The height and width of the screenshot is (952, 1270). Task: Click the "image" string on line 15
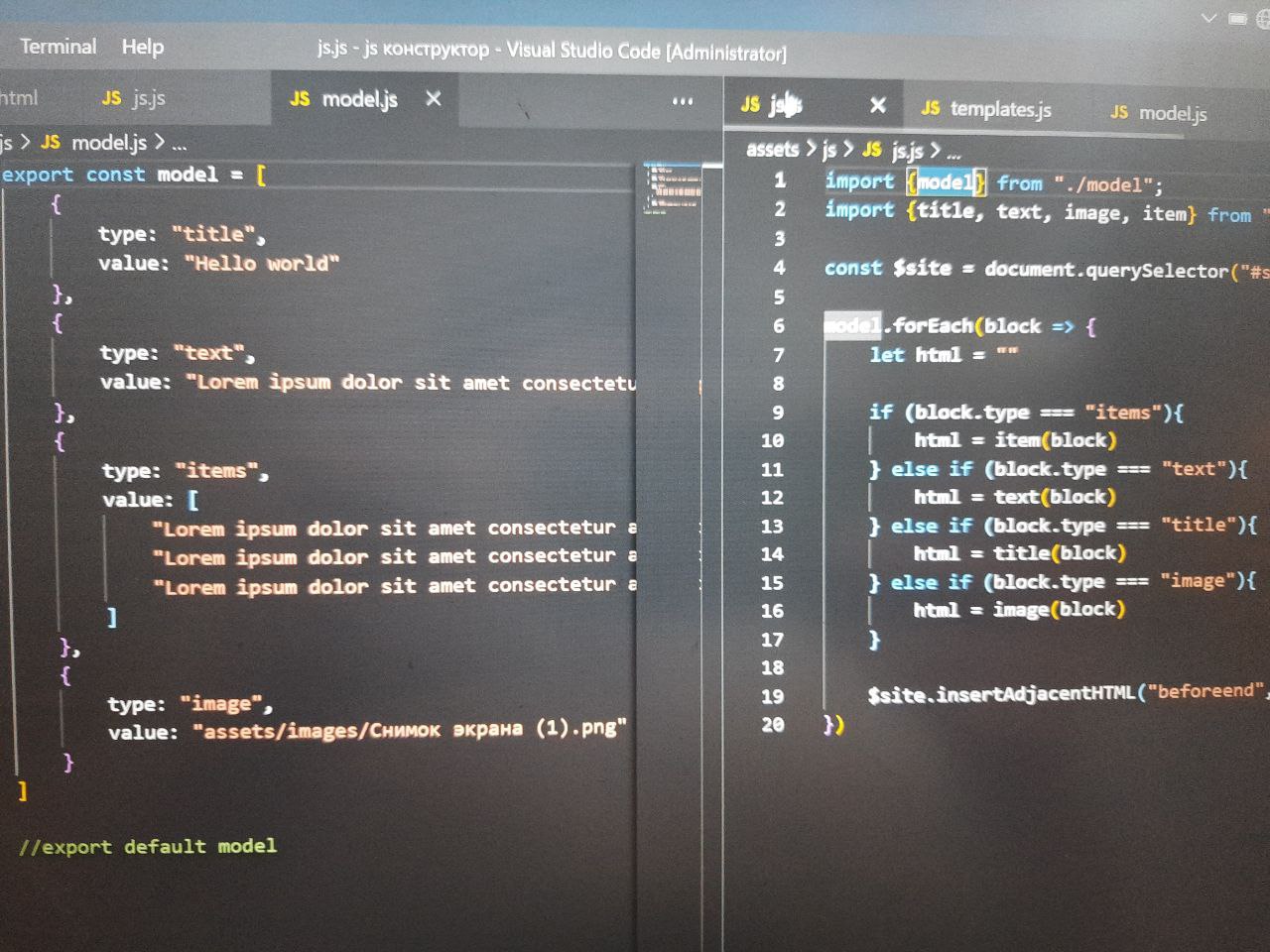tap(1199, 581)
